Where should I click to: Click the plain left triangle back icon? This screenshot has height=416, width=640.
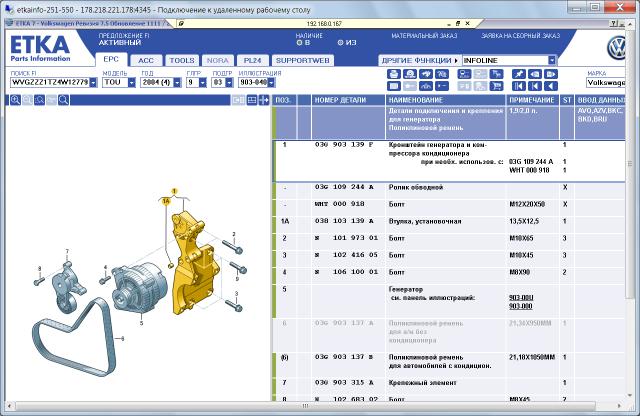pyautogui.click(x=551, y=86)
